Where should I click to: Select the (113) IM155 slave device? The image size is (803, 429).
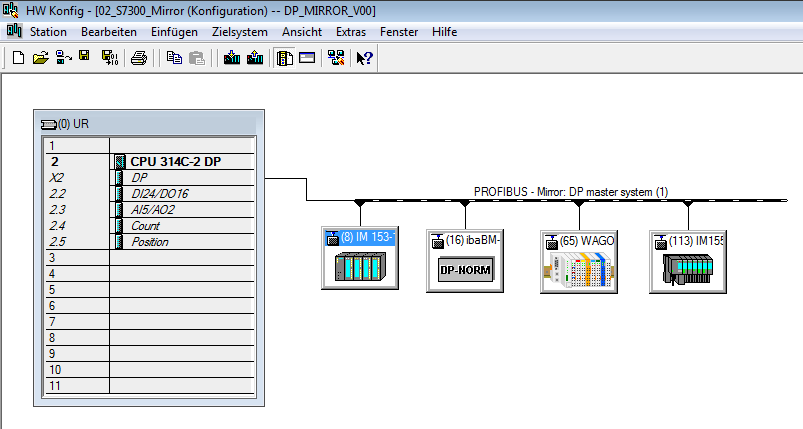point(686,261)
